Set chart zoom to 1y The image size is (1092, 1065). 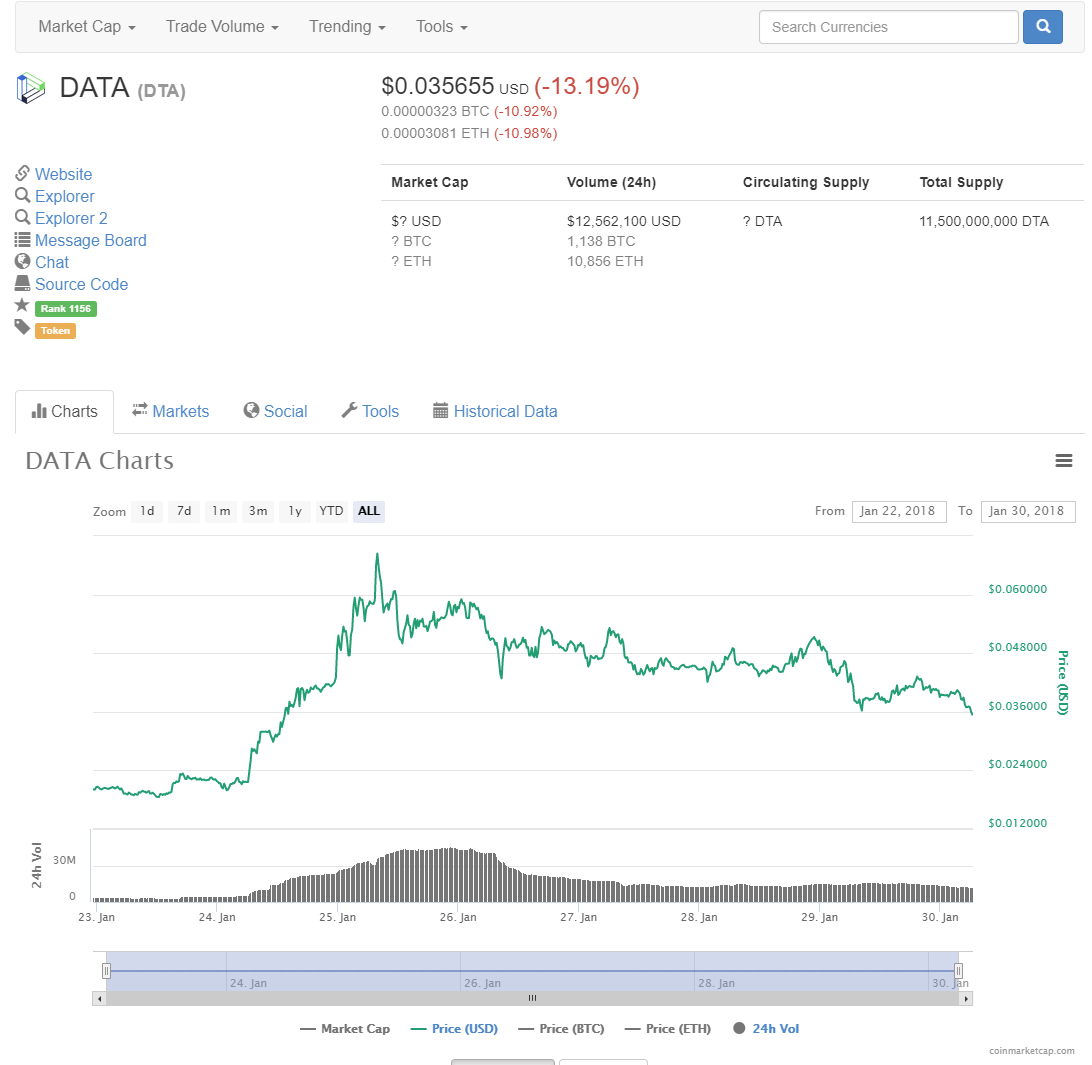coord(295,511)
